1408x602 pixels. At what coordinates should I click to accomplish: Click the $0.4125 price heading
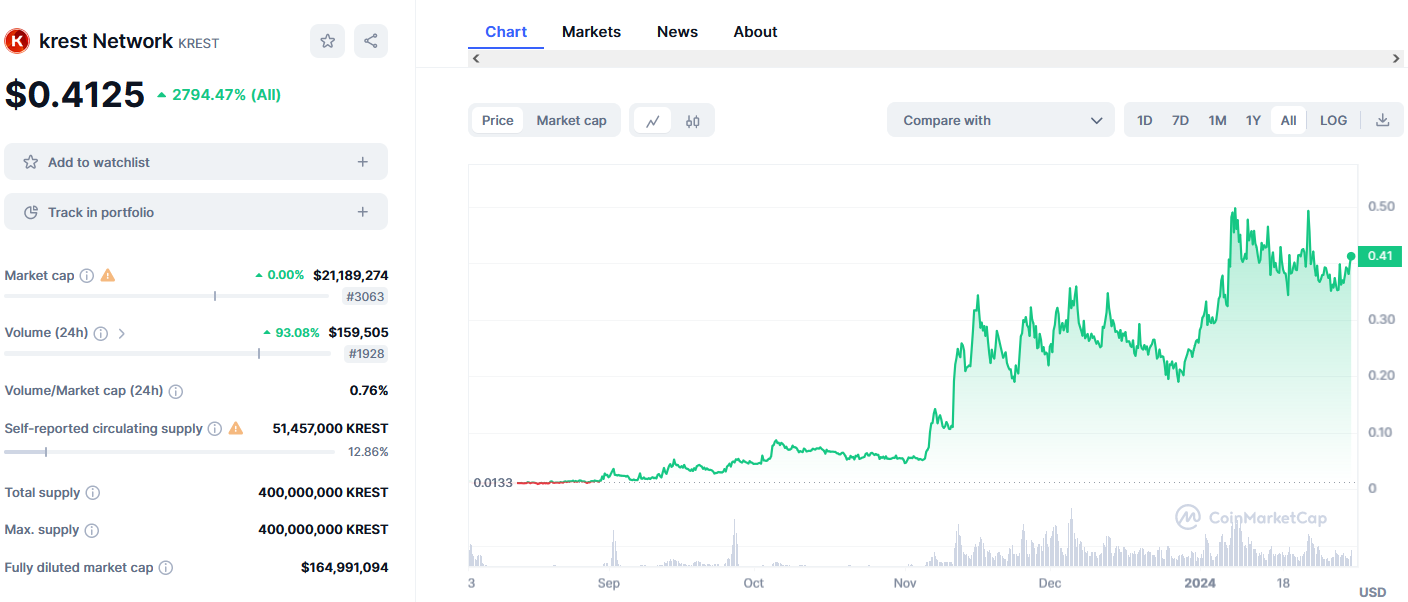[x=75, y=95]
